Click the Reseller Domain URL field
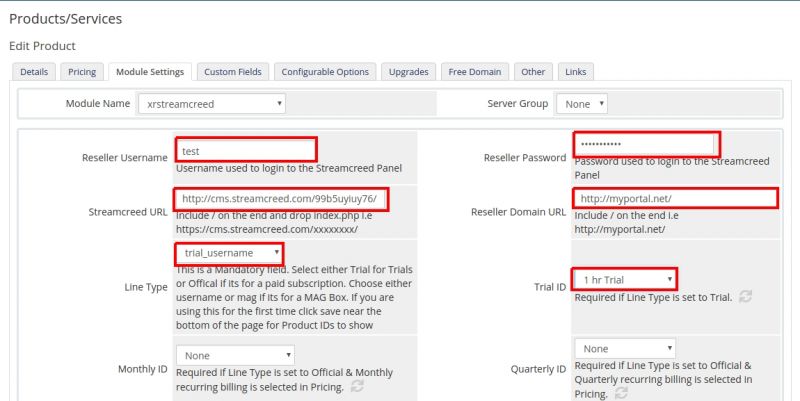The height and width of the screenshot is (401, 800). tap(676, 199)
